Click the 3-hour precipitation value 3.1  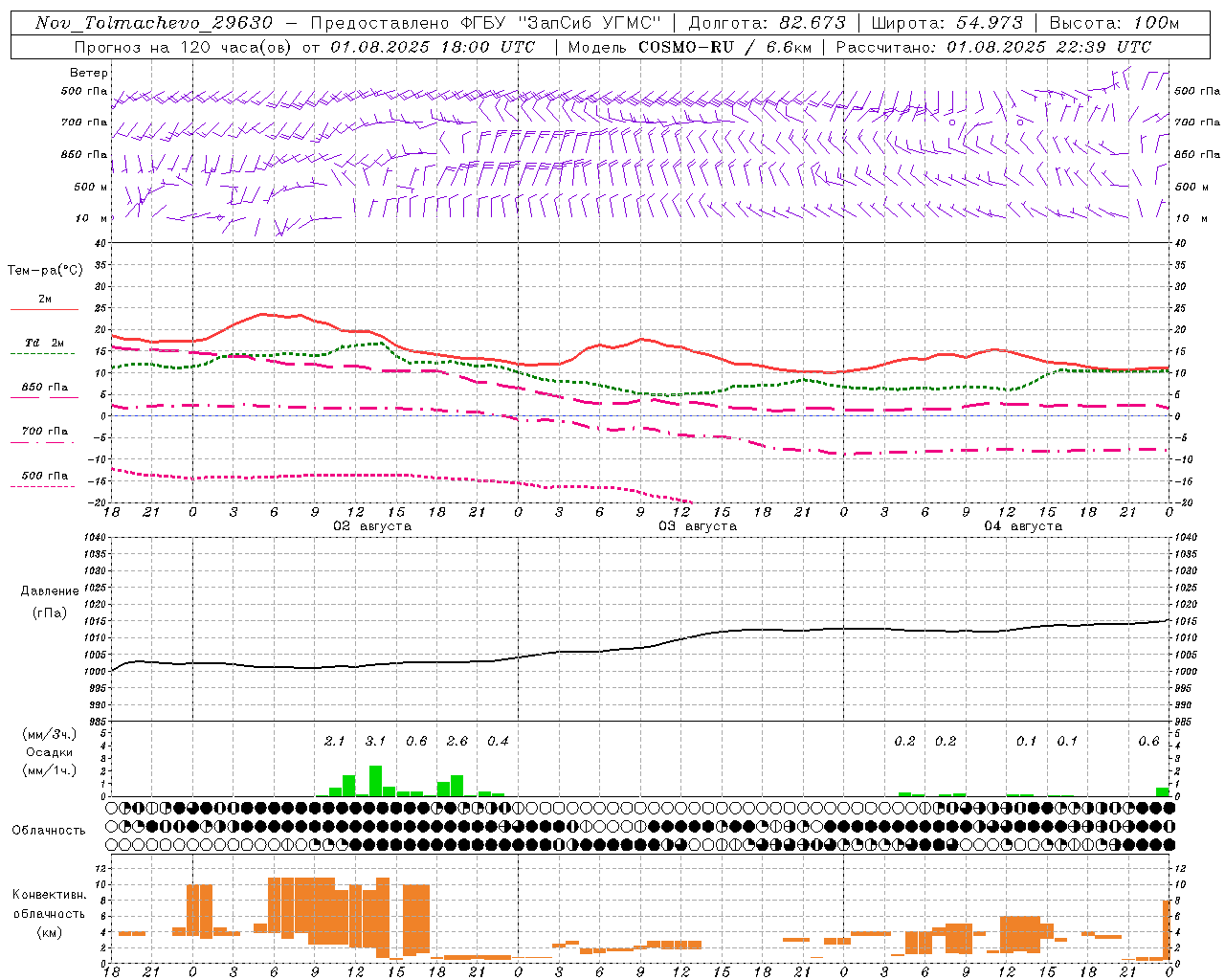tap(375, 742)
